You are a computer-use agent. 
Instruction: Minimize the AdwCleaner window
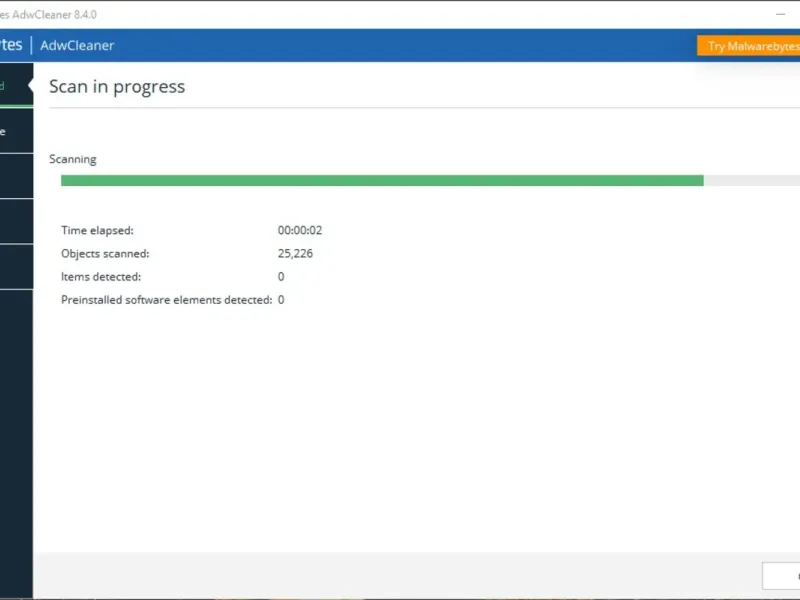[x=780, y=14]
